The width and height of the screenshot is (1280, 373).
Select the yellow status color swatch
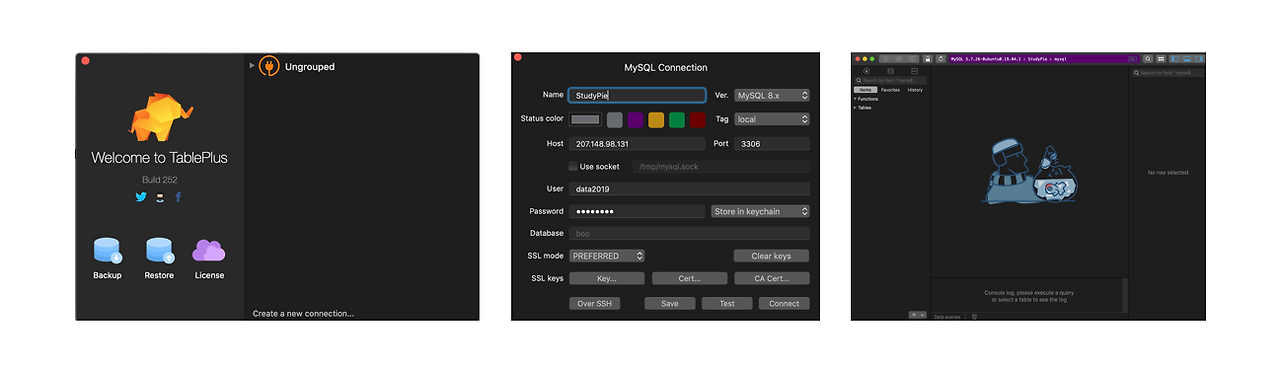[656, 120]
